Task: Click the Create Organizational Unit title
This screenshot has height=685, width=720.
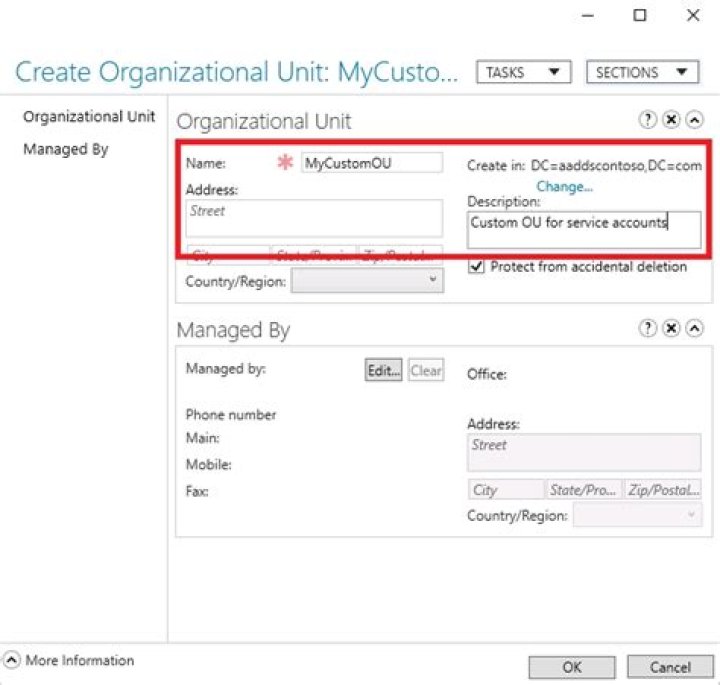Action: click(x=236, y=73)
